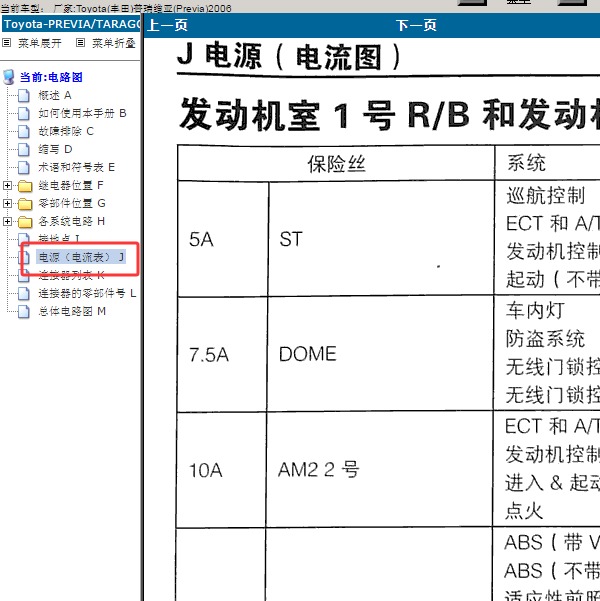Viewport: 600px width, 601px height.
Task: Click the 巡航控制 system entry
Action: (x=545, y=195)
